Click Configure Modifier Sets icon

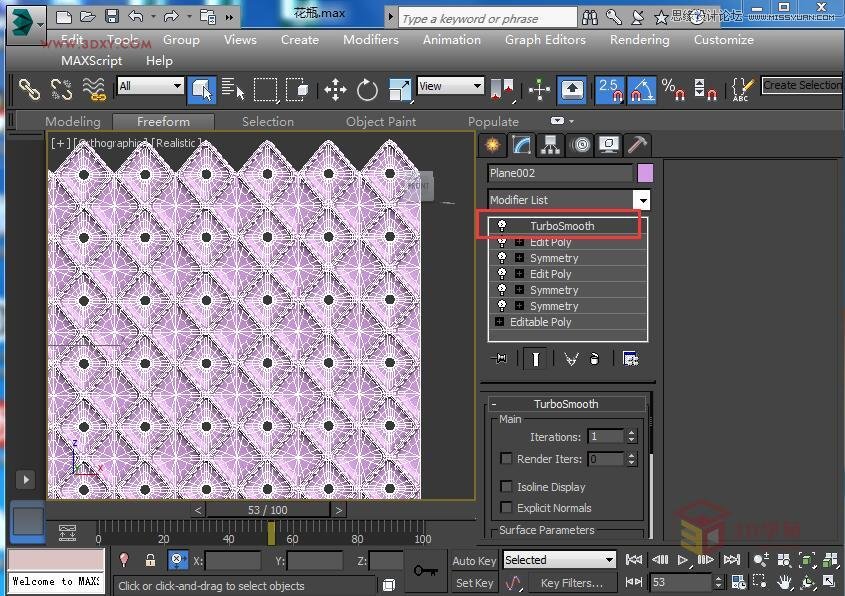(x=630, y=358)
